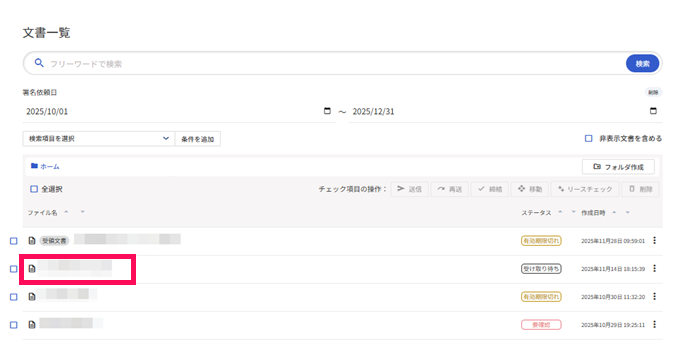Open the end date calendar picker icon
Image resolution: width=679 pixels, height=362 pixels.
(653, 111)
